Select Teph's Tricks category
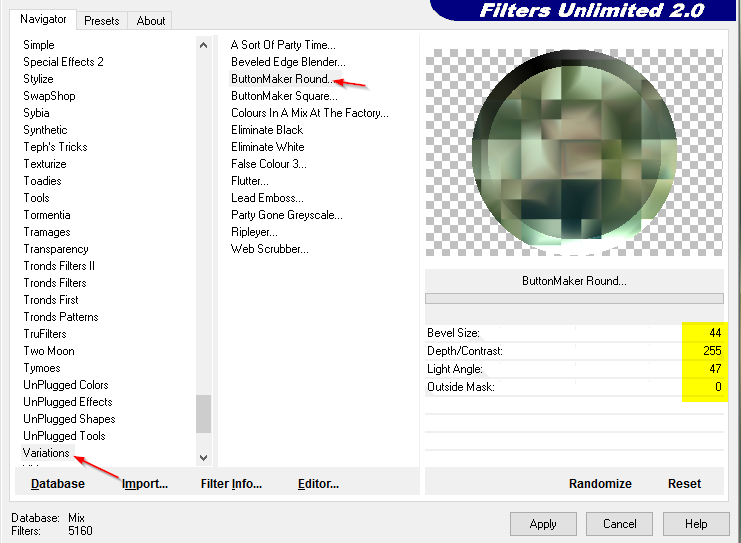 [55, 147]
